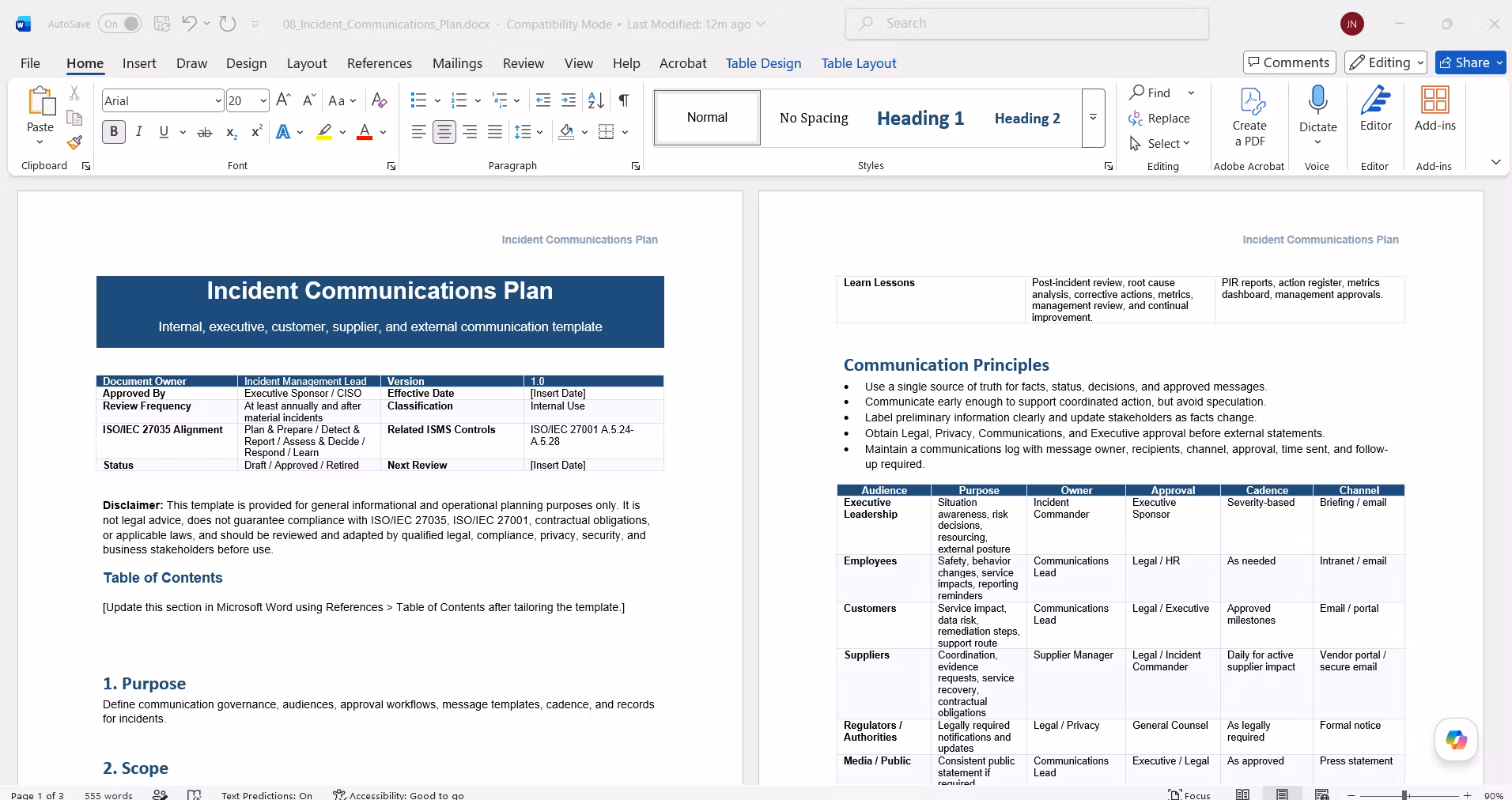The width and height of the screenshot is (1512, 800).
Task: Open the Table Design tab
Action: (x=763, y=63)
